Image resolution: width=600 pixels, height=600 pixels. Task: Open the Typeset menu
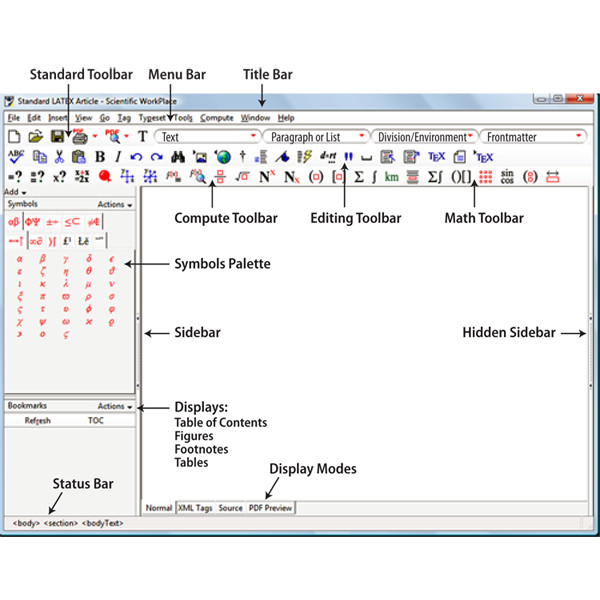(x=153, y=117)
